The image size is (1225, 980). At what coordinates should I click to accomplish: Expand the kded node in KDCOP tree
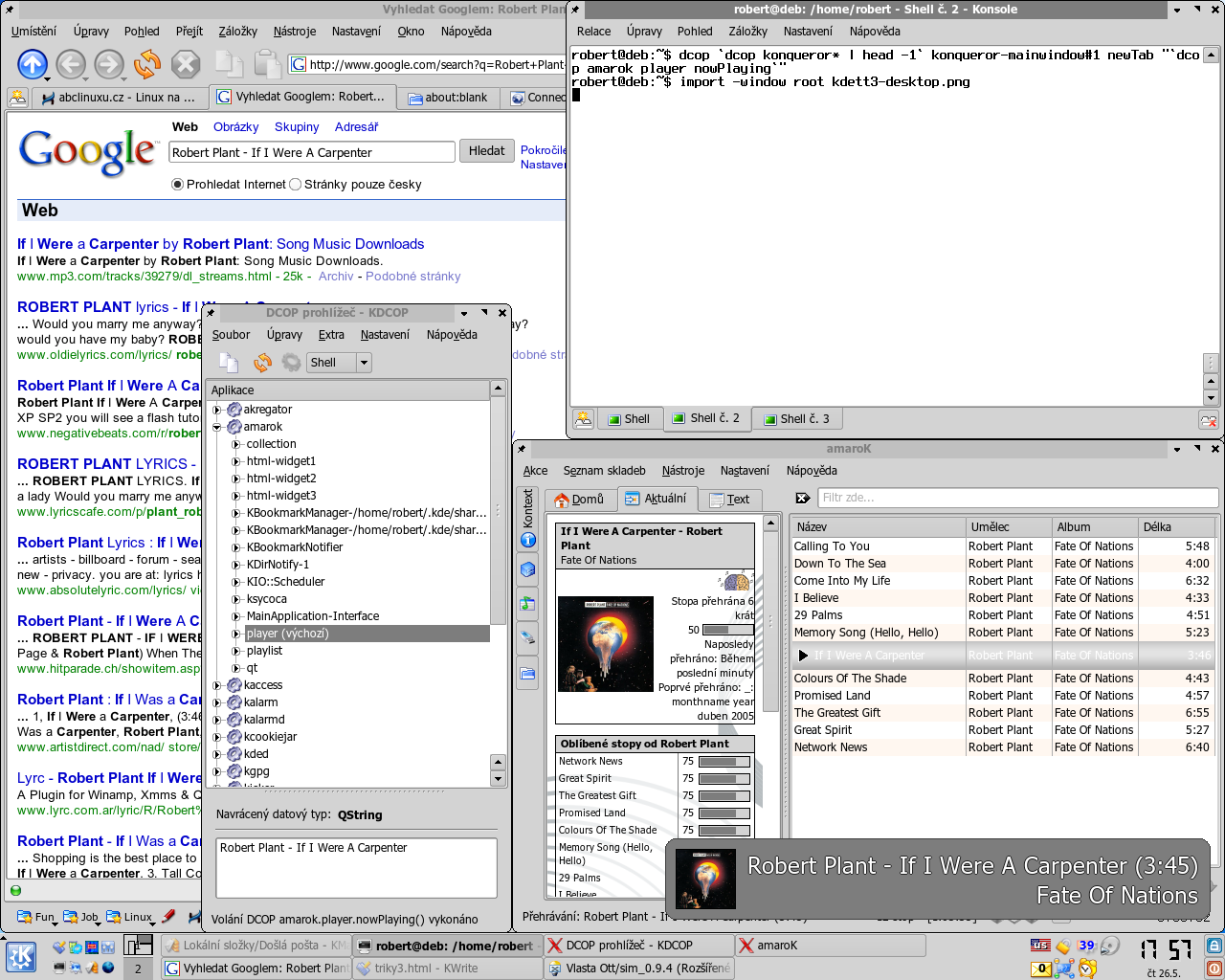click(x=217, y=754)
